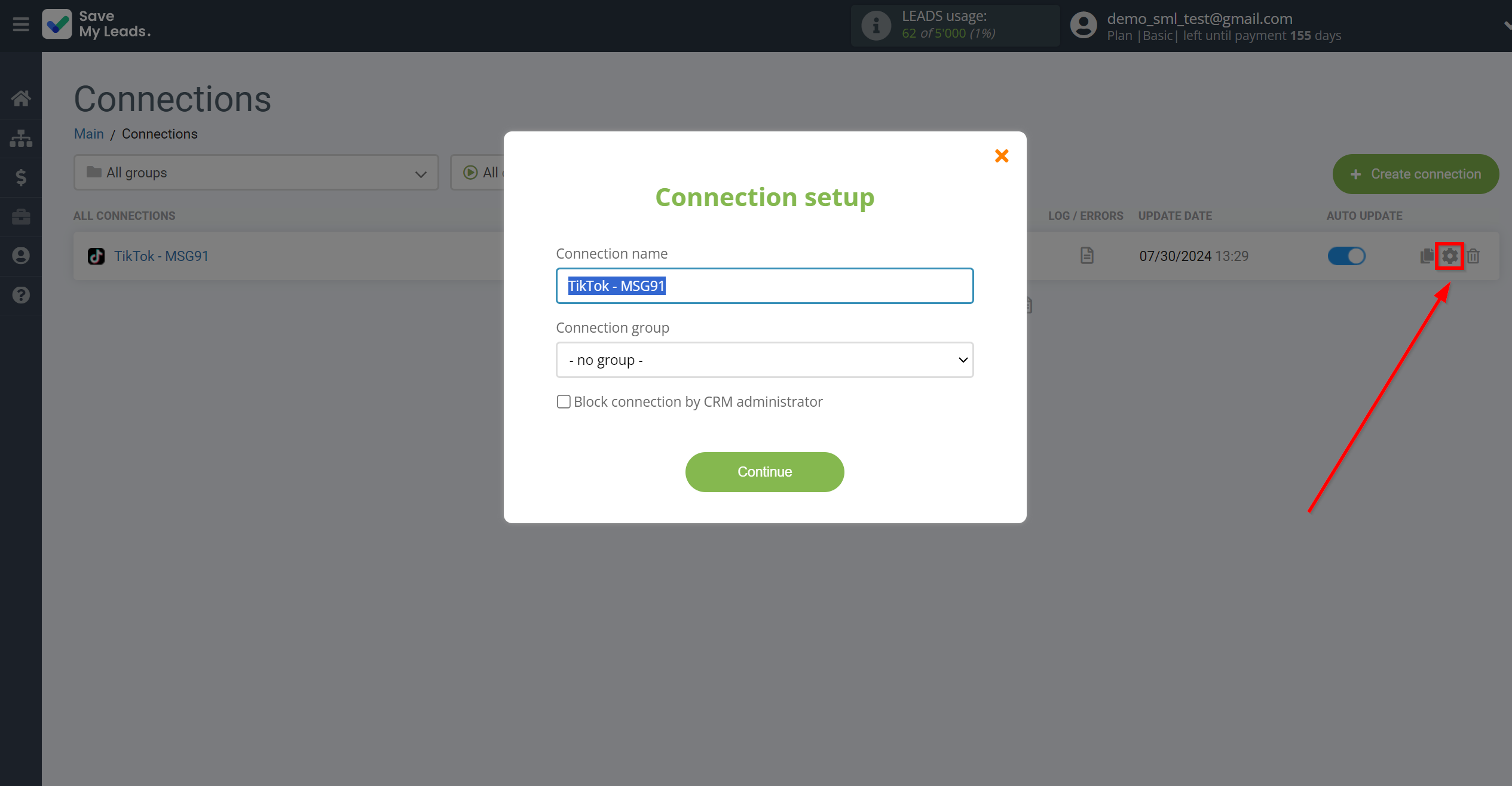Expand the All groups filter dropdown
Image resolution: width=1512 pixels, height=786 pixels.
pyautogui.click(x=256, y=172)
